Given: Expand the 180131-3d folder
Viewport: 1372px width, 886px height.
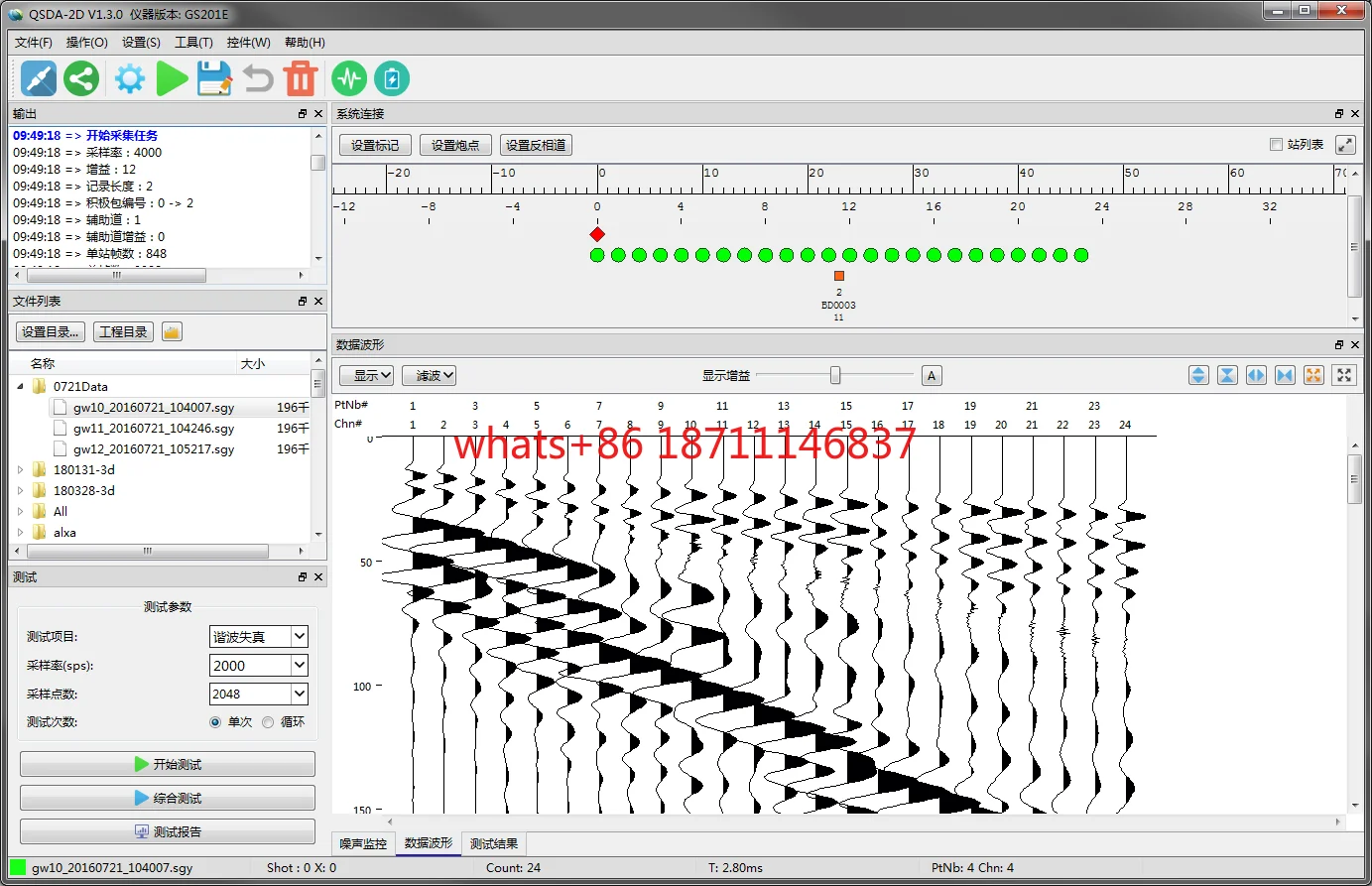Looking at the screenshot, I should click(21, 470).
